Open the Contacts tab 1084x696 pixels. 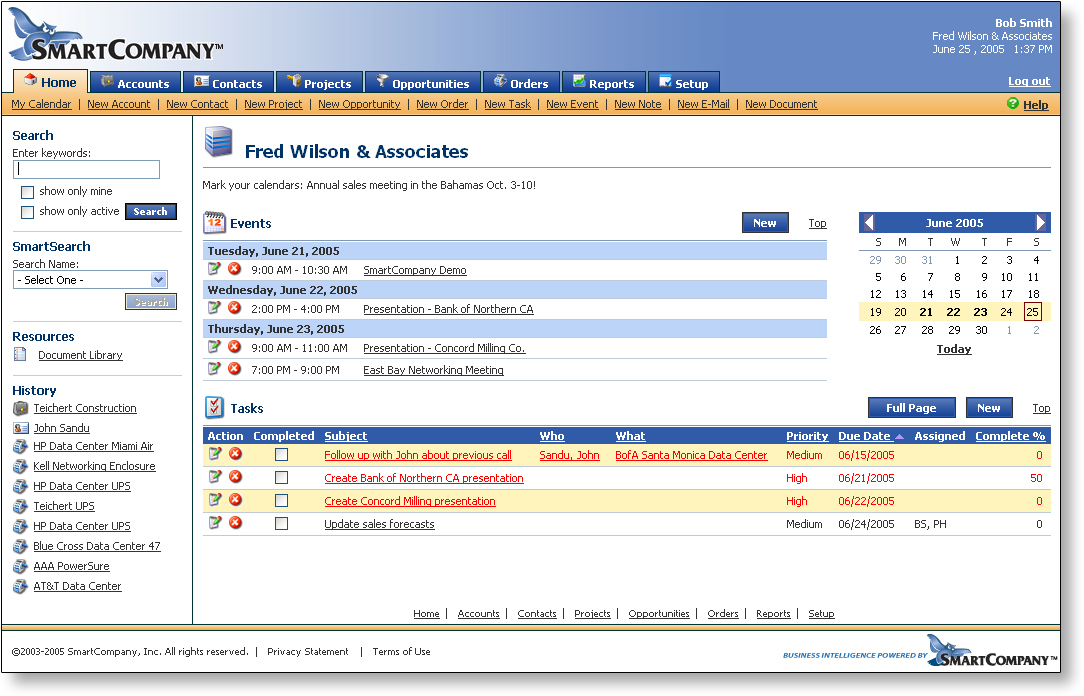[x=228, y=82]
